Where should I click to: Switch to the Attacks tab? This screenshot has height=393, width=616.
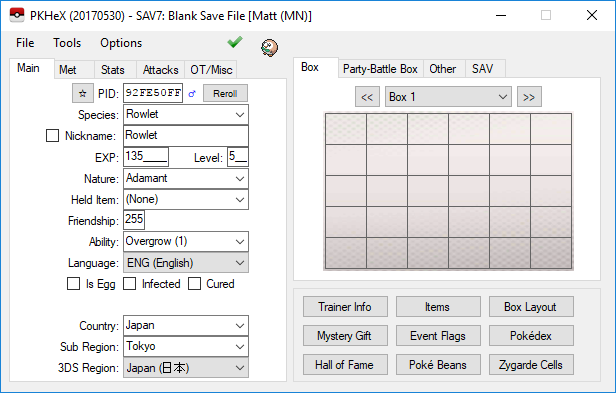(x=160, y=70)
